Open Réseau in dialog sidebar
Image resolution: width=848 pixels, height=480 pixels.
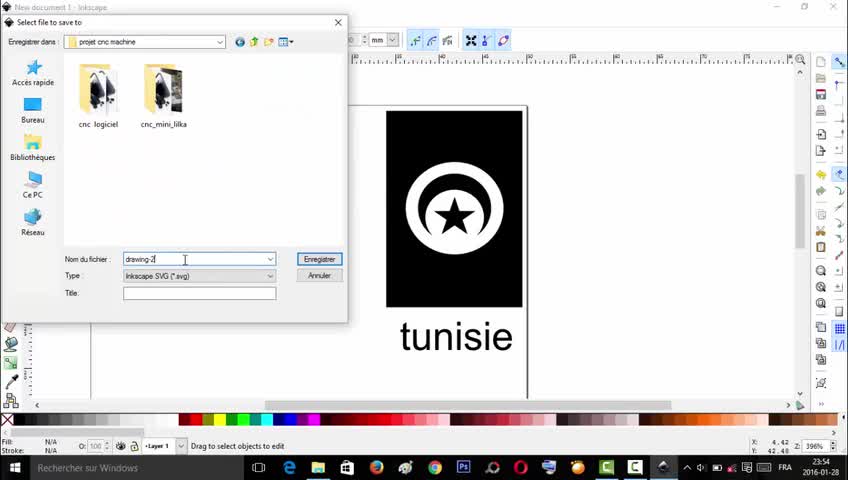(33, 223)
